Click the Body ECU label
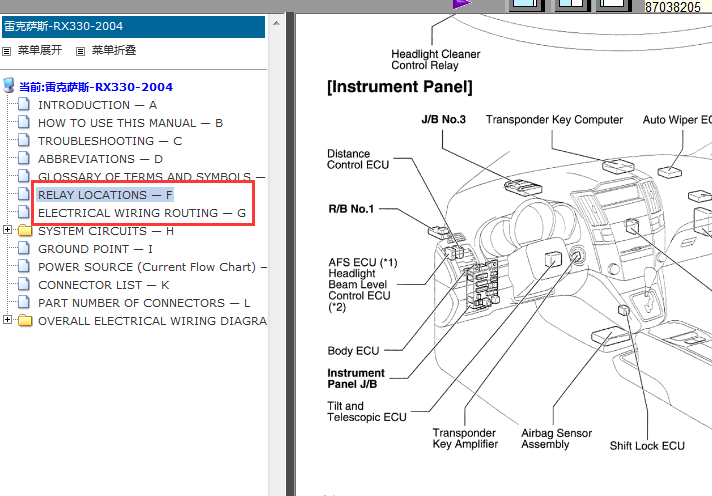 [x=353, y=351]
